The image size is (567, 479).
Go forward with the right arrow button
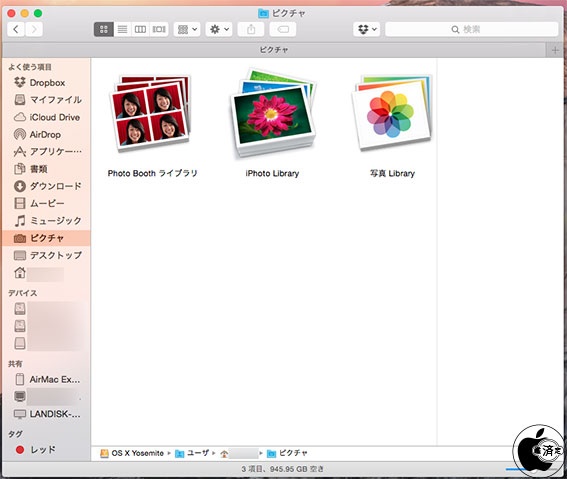coord(34,29)
